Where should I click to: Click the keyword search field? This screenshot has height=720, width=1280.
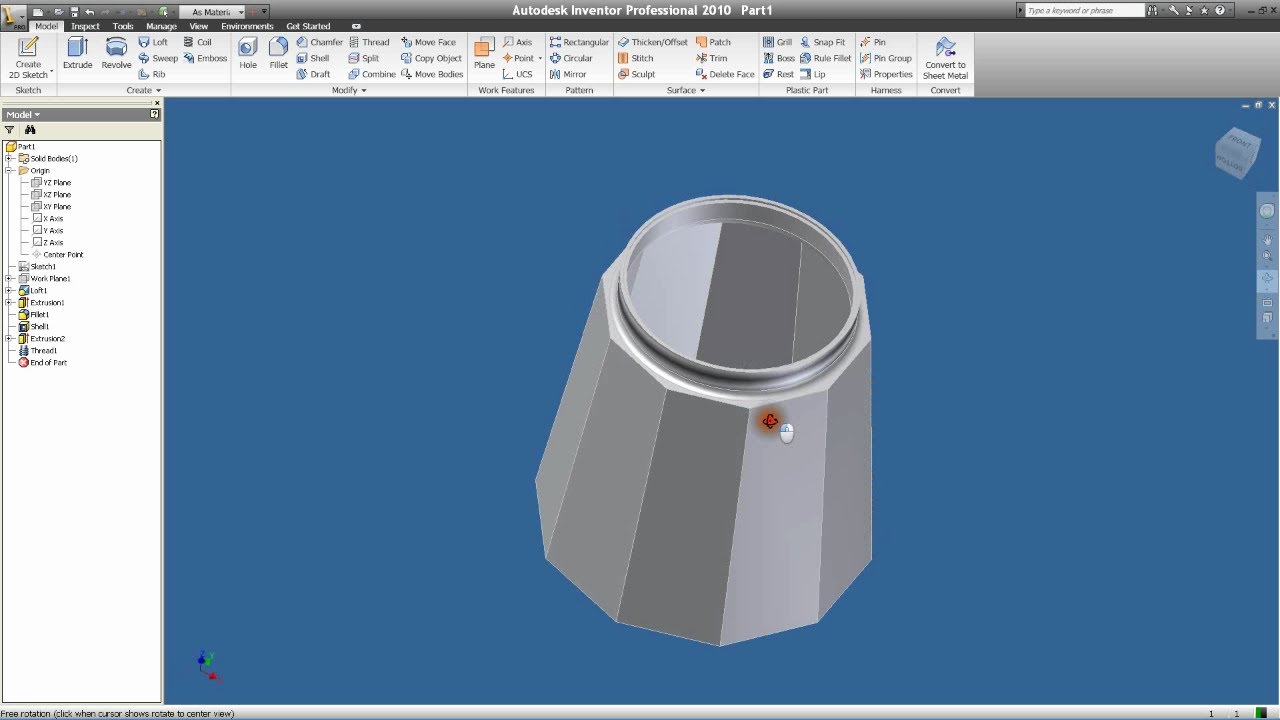point(1084,10)
